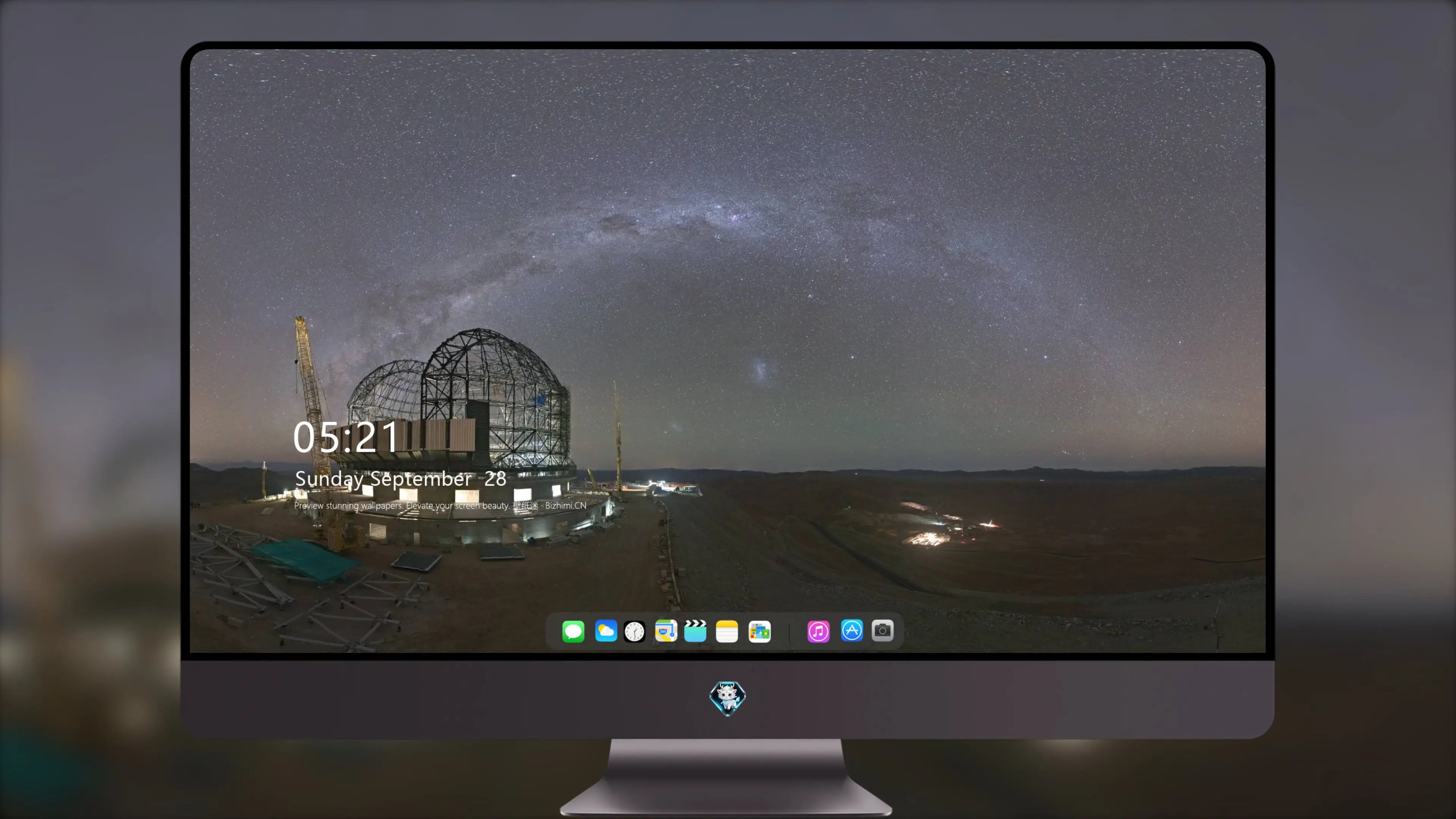The image size is (1456, 819).
Task: Click the Bizhimi.CN wallpaper tagline text
Action: point(440,505)
